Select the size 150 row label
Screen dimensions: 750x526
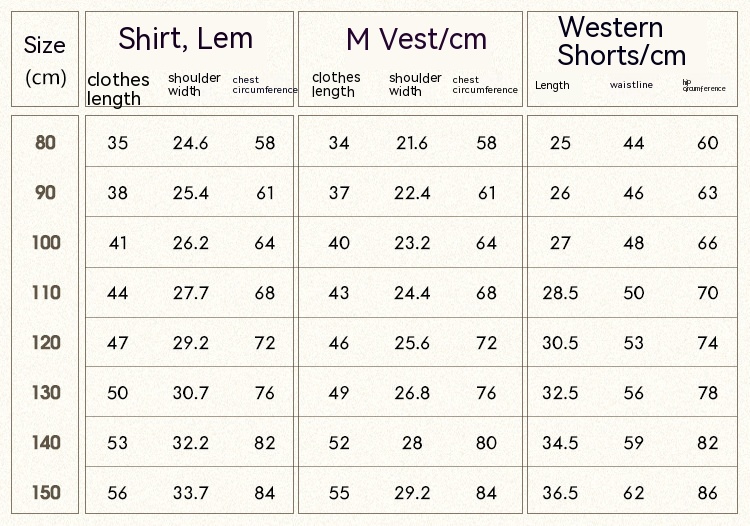(x=46, y=493)
